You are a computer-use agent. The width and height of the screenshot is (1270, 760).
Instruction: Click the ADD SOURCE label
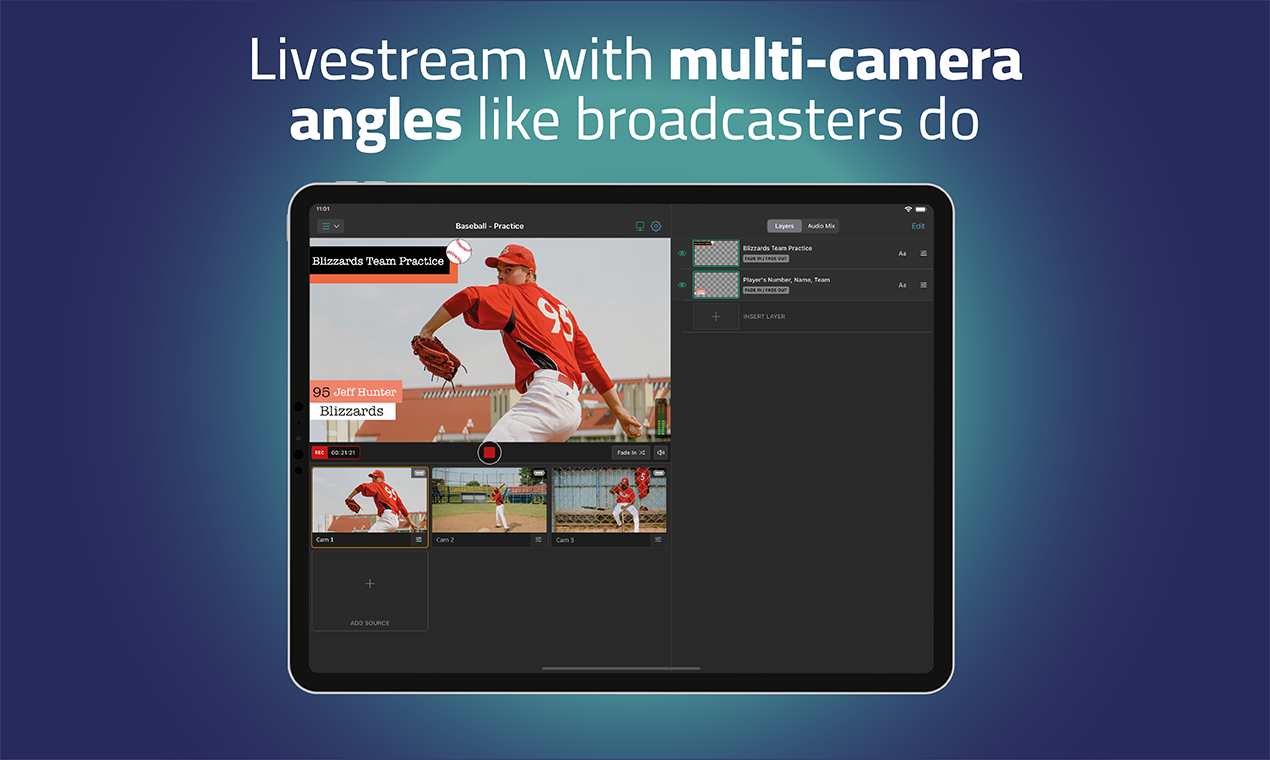[370, 623]
